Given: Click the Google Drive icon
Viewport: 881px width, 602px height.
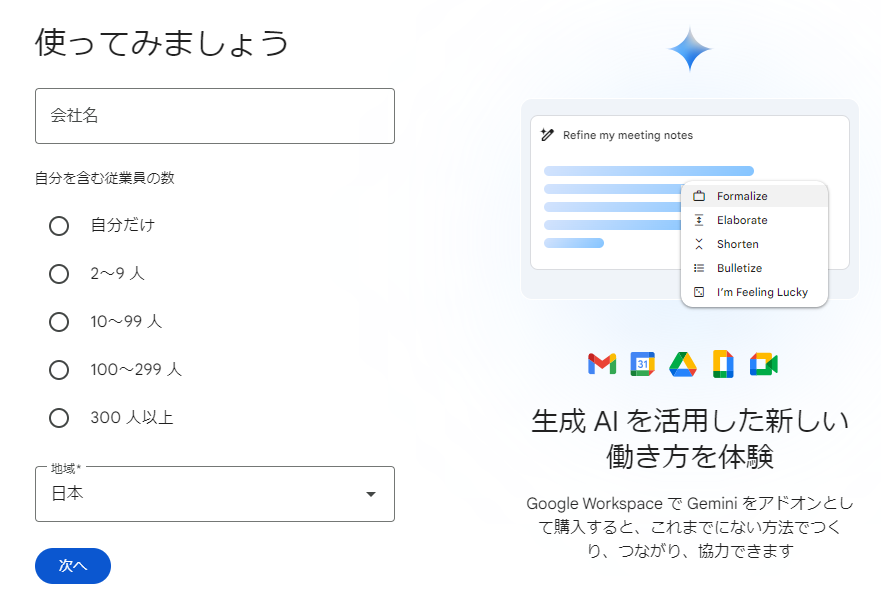Looking at the screenshot, I should 683,364.
